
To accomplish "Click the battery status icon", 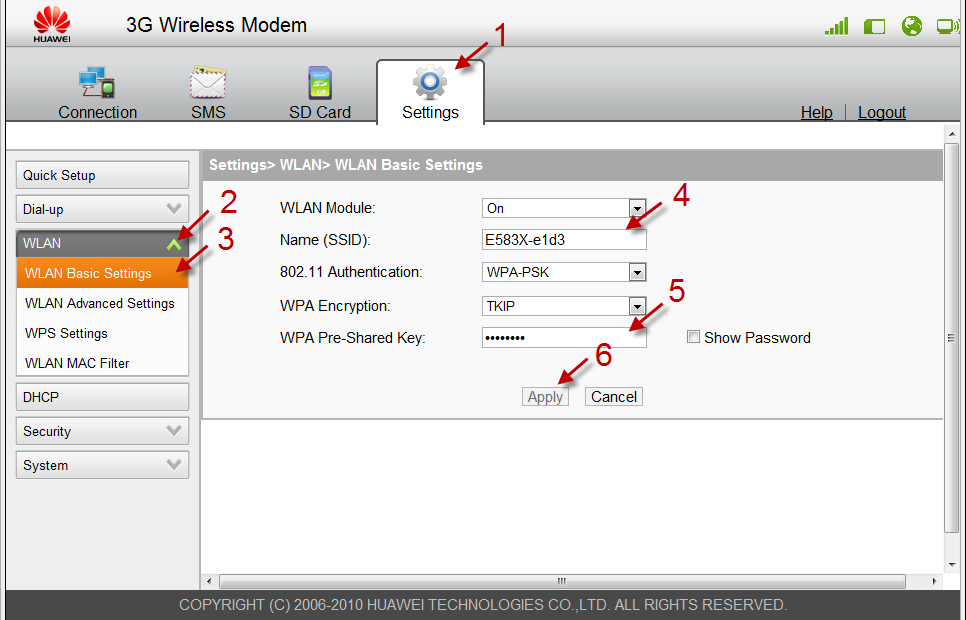I will pos(874,27).
